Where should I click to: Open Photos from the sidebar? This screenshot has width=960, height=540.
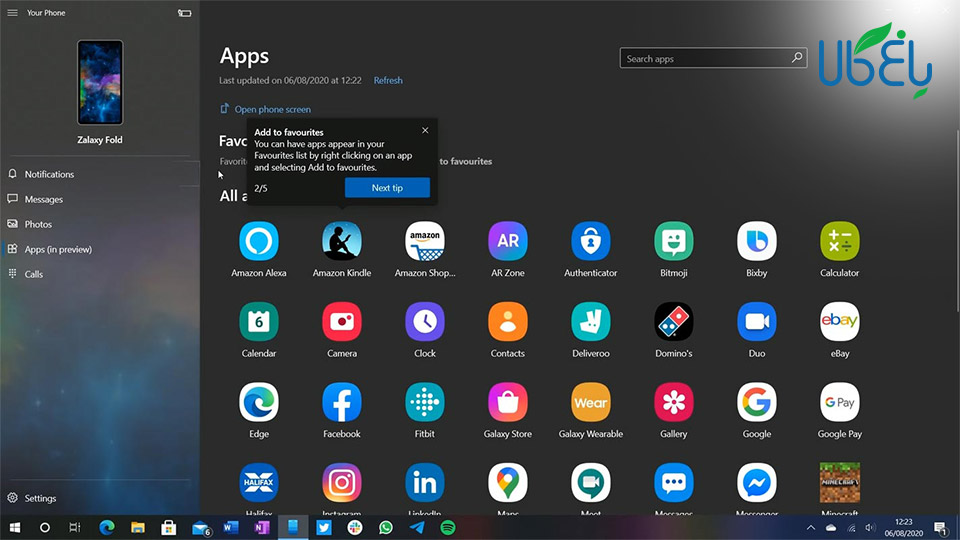[38, 224]
